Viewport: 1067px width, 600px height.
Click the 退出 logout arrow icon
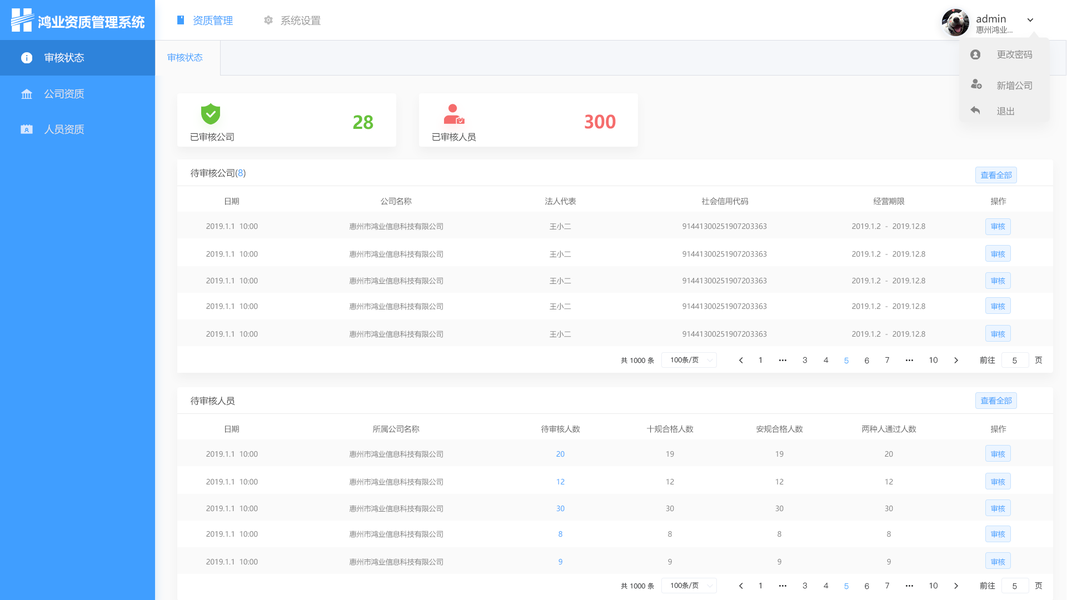click(975, 110)
